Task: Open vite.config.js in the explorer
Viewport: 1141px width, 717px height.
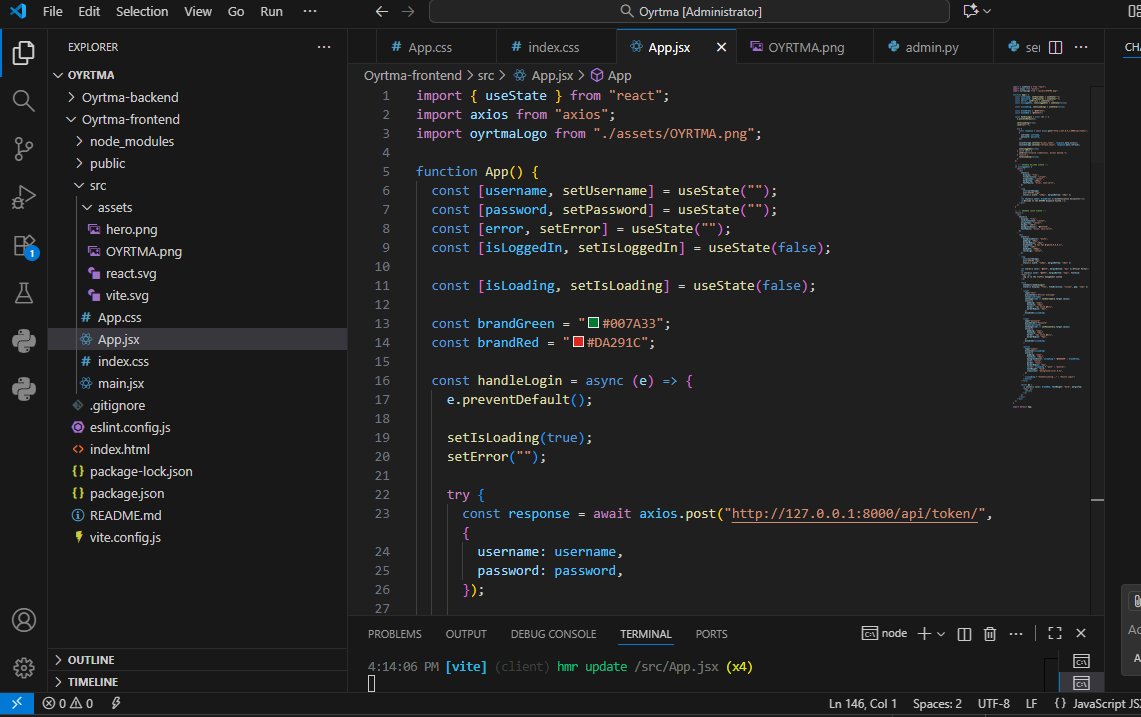Action: [x=197, y=537]
